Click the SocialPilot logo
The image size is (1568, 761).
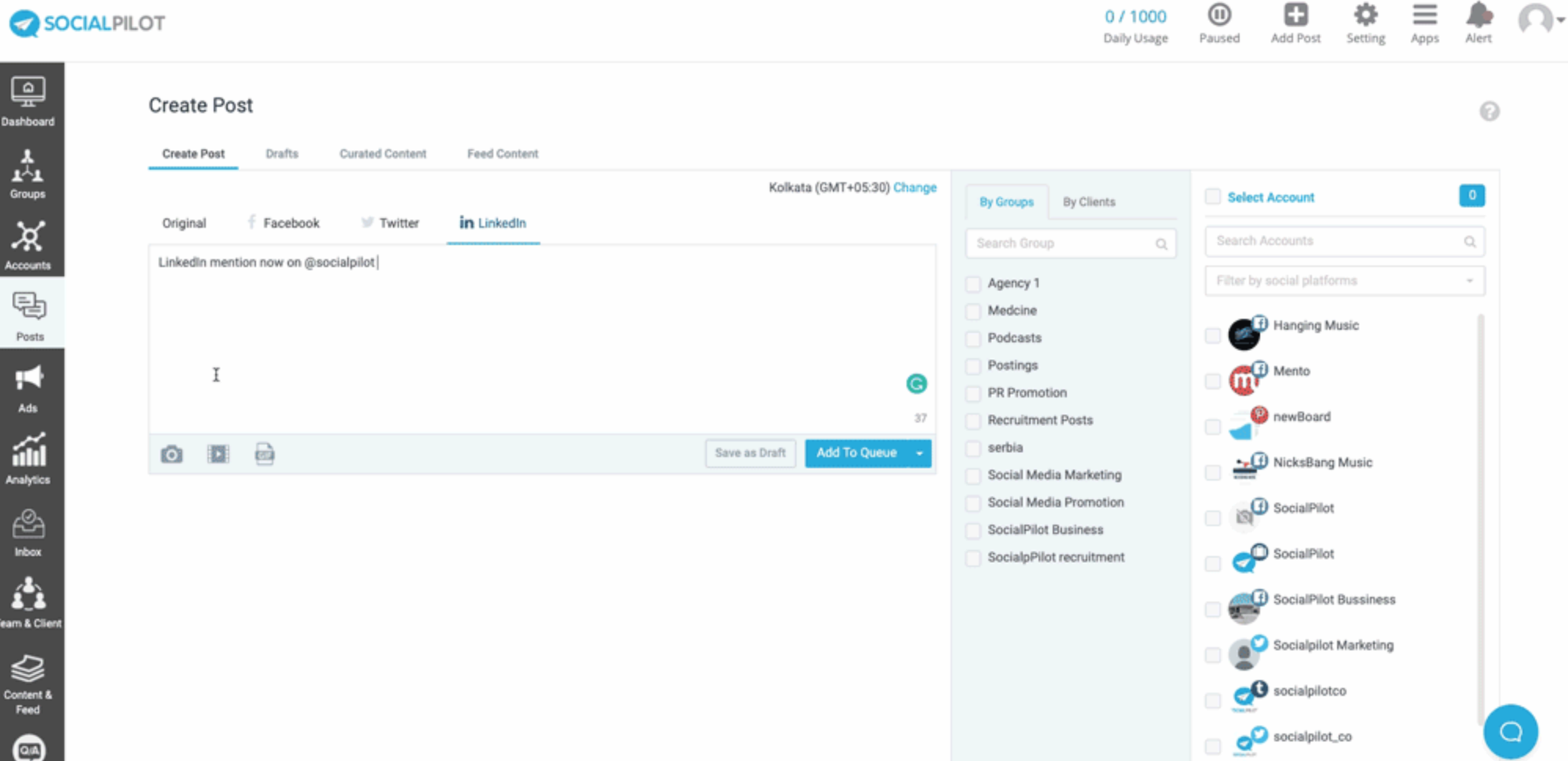coord(87,23)
